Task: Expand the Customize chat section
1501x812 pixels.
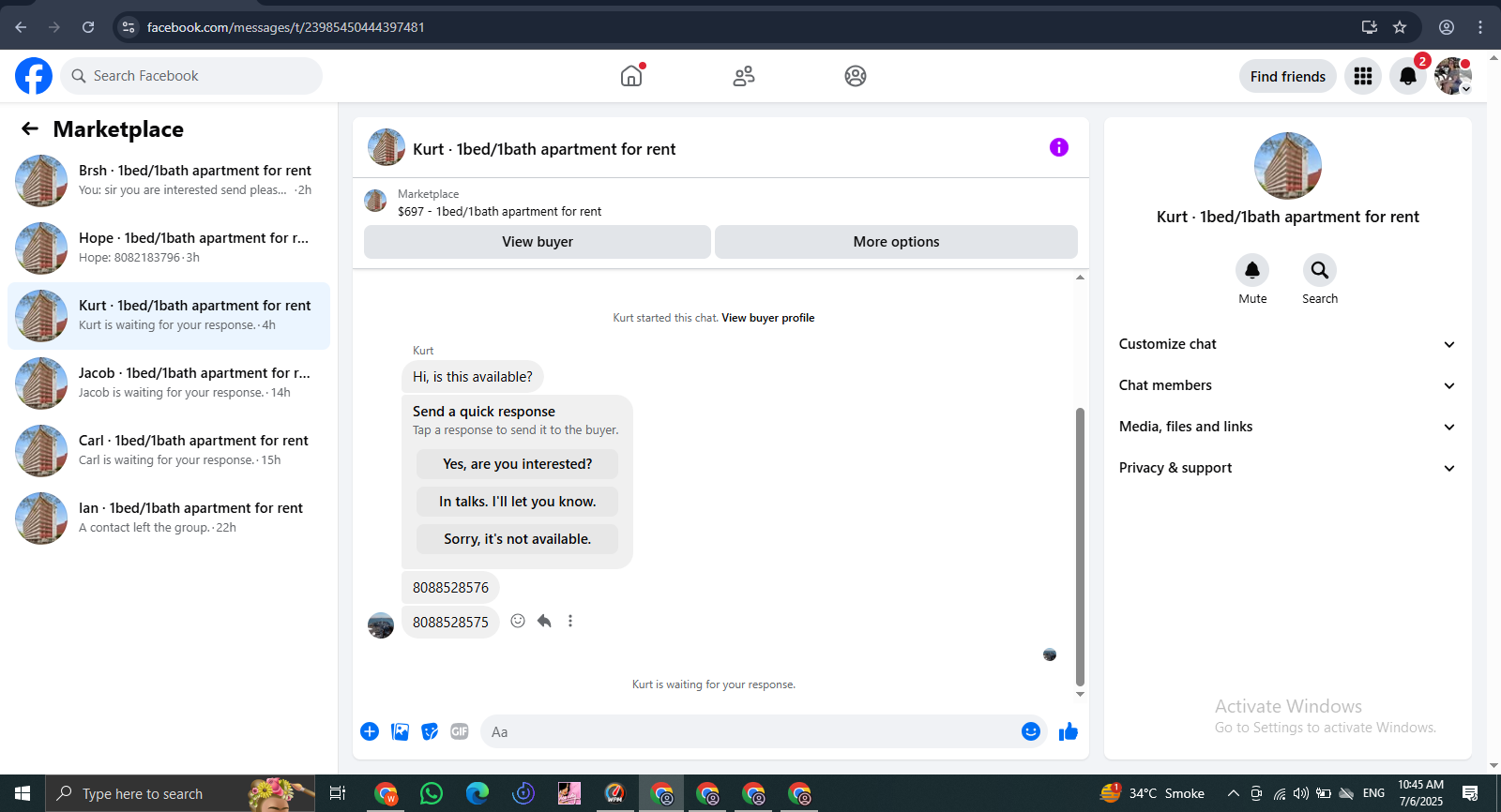Action: pos(1287,344)
